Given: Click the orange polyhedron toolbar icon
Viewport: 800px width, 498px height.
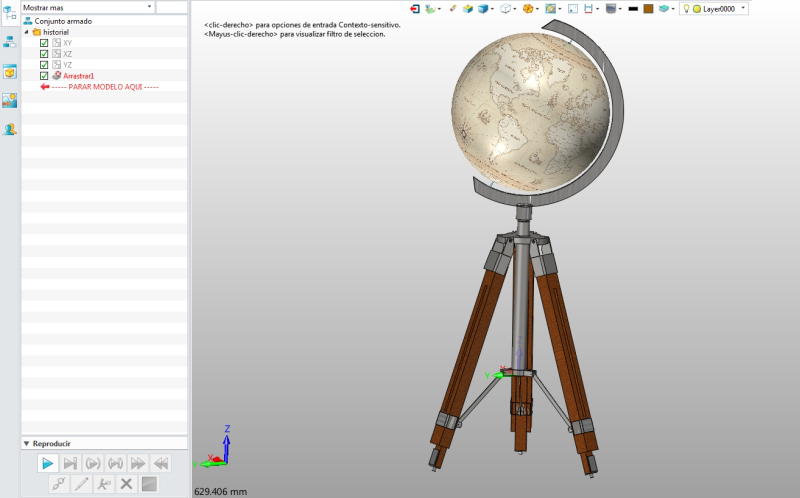Looking at the screenshot, I should click(x=528, y=9).
